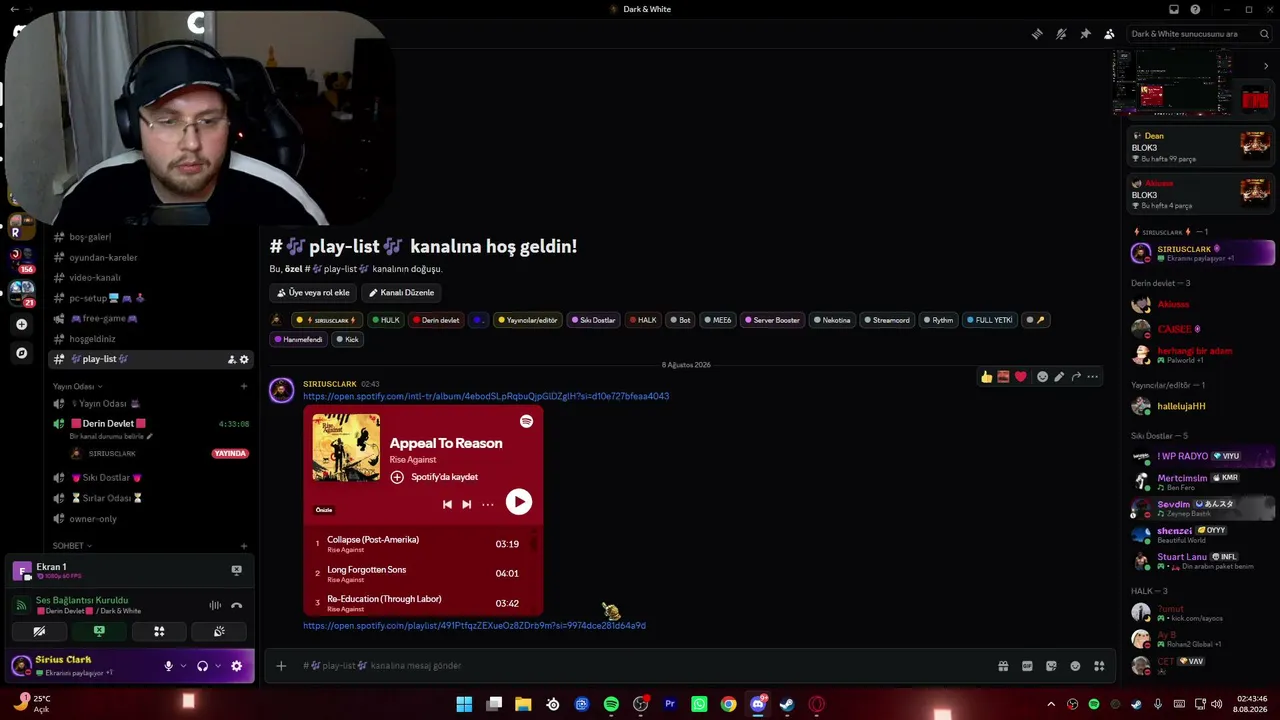Viewport: 1280px width, 720px height.
Task: Open the activities button in voice panel
Action: point(159,631)
